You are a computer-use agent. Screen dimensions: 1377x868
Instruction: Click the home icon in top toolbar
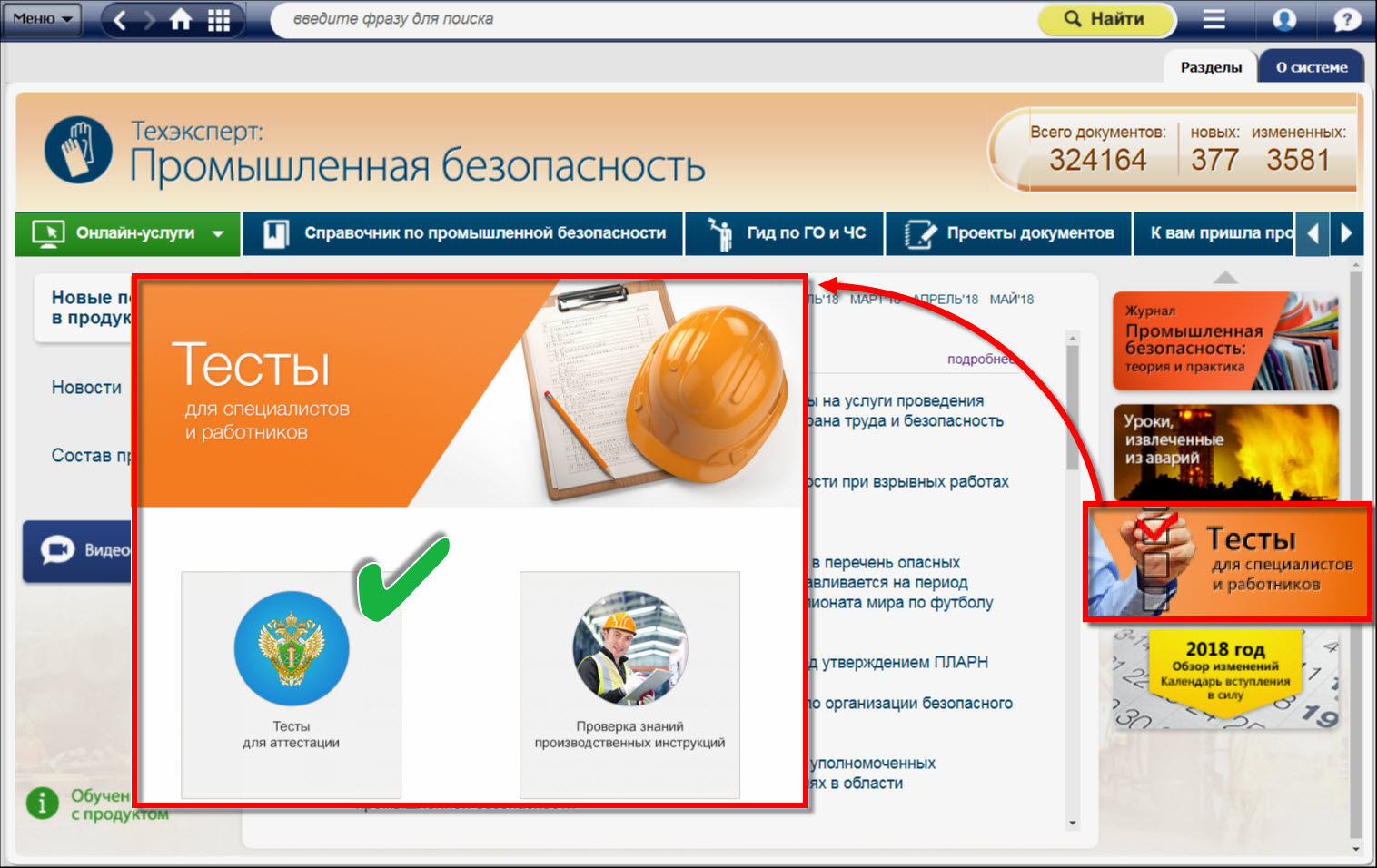pos(181,19)
